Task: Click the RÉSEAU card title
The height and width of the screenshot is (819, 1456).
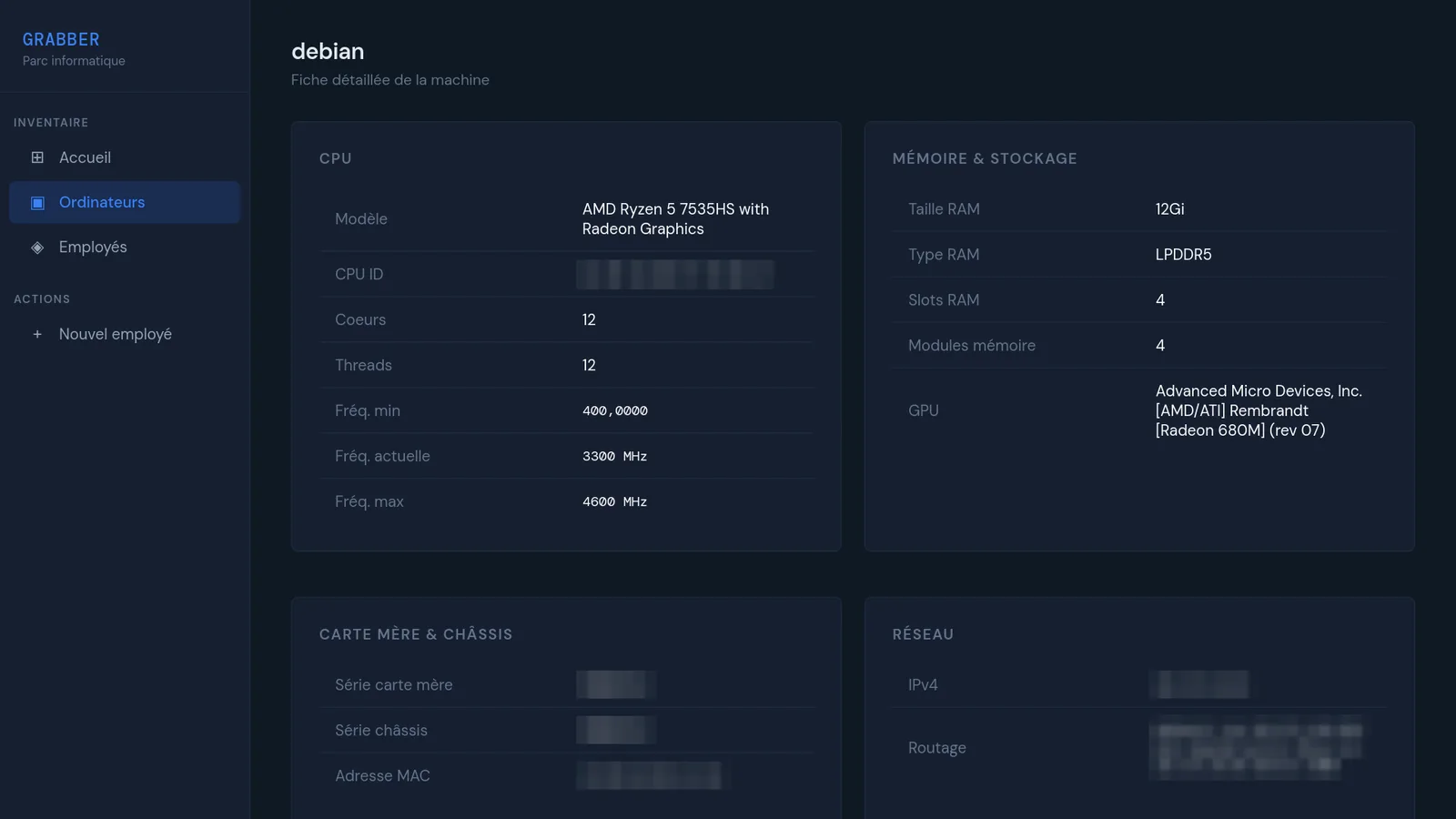Action: click(923, 634)
